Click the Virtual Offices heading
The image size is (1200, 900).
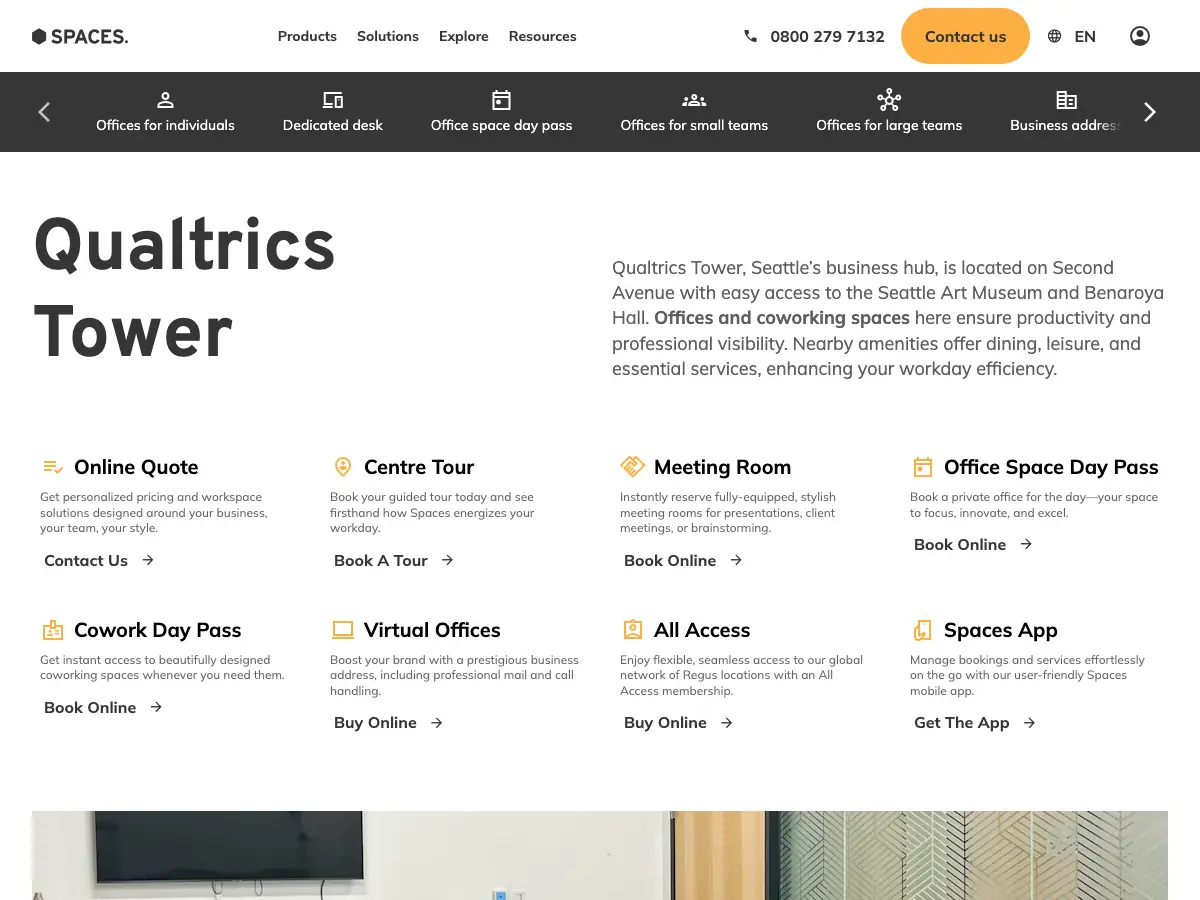click(x=432, y=630)
